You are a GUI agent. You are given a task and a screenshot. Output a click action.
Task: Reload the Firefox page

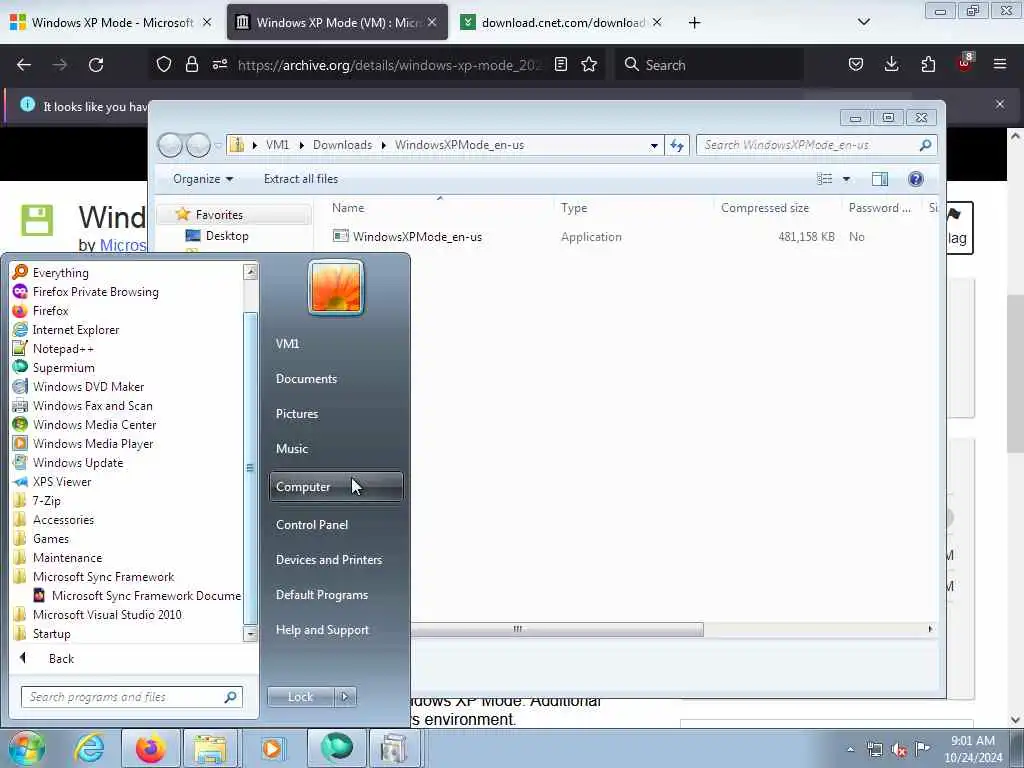(x=96, y=65)
